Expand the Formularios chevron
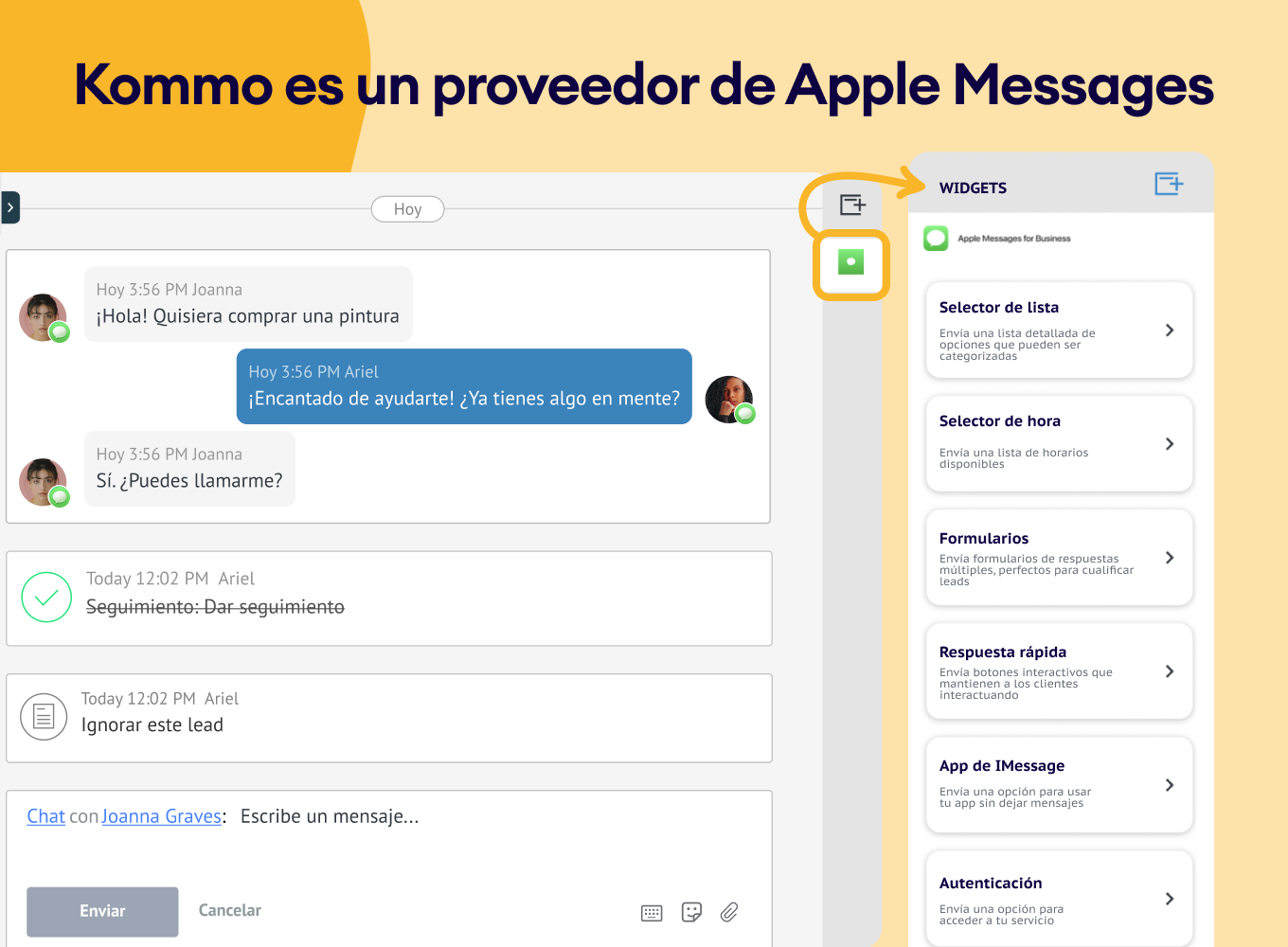 1170,557
